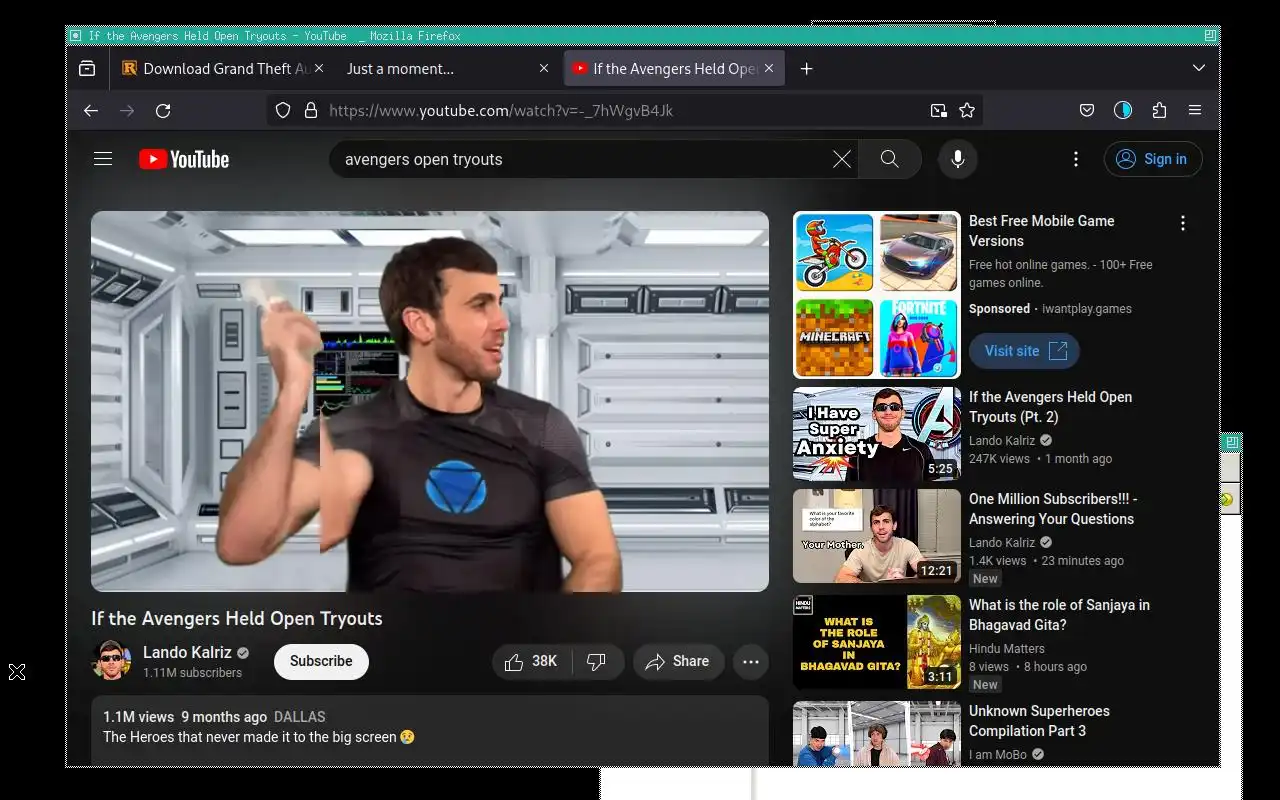This screenshot has height=800, width=1280.
Task: Open Firefox application hamburger menu
Action: pyautogui.click(x=1195, y=111)
